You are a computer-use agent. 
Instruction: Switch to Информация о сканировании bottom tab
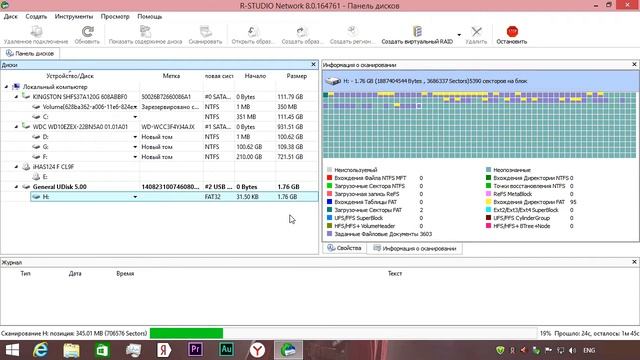tap(415, 248)
